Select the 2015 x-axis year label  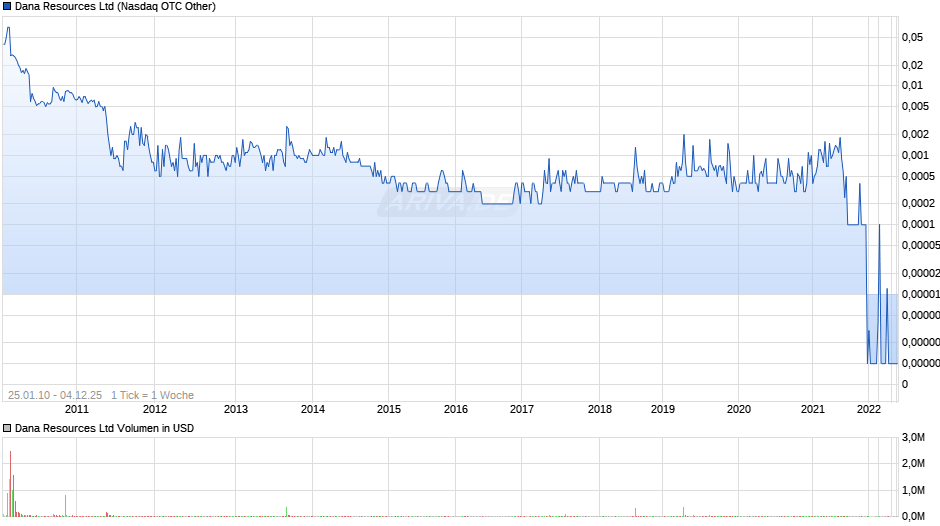(x=388, y=409)
